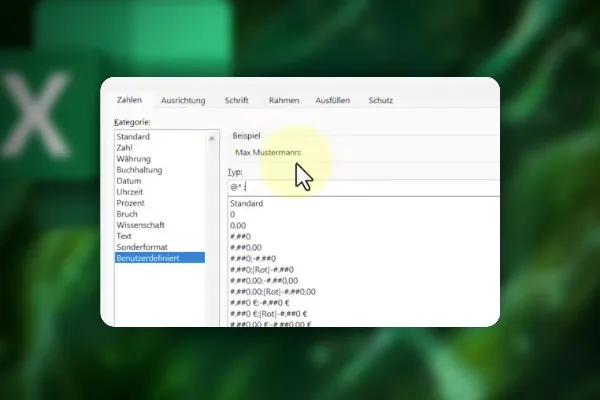Select the Uhrzeit category
Screen dimensions: 600x400
coord(160,192)
